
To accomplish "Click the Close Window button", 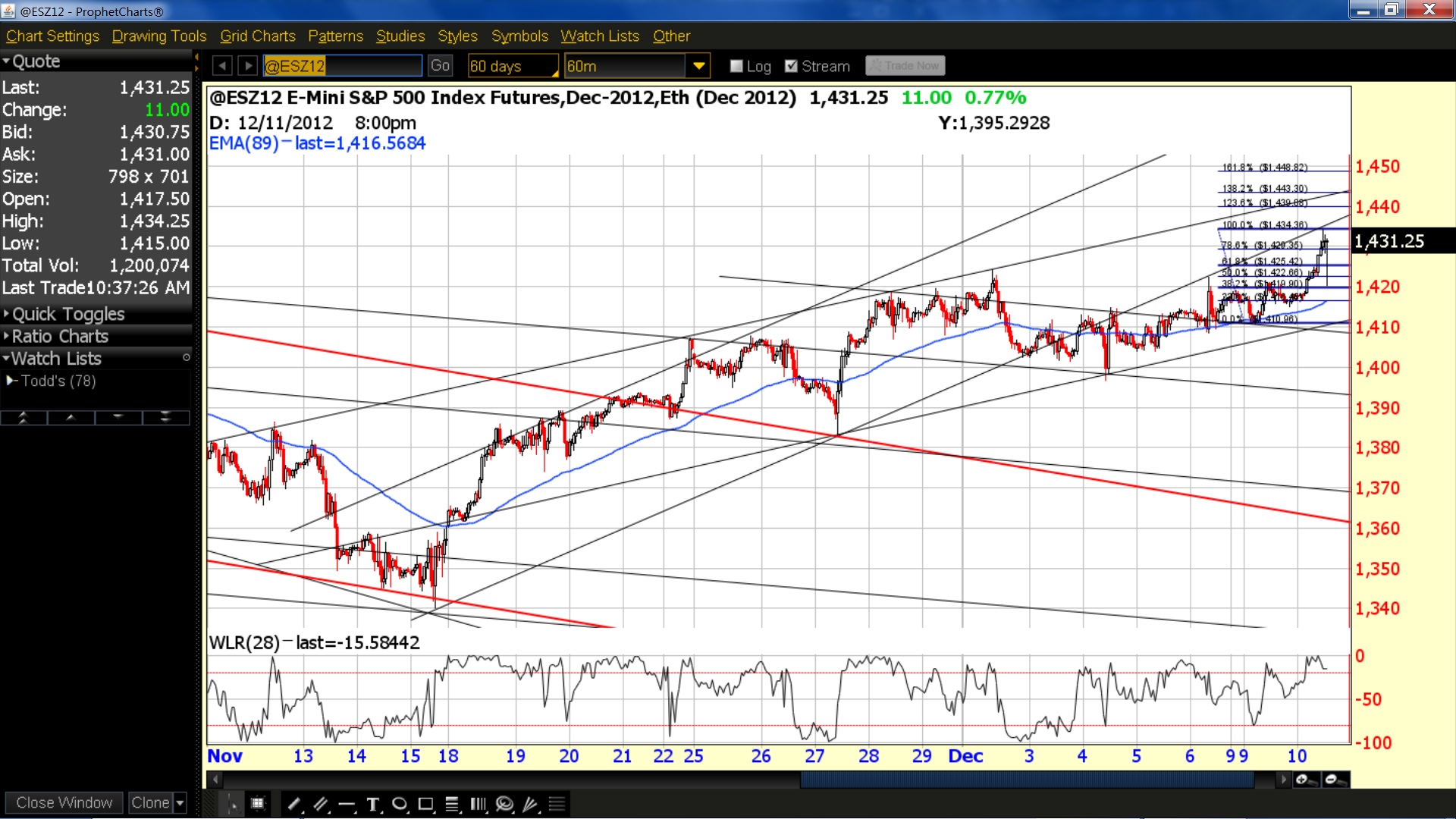I will [64, 802].
